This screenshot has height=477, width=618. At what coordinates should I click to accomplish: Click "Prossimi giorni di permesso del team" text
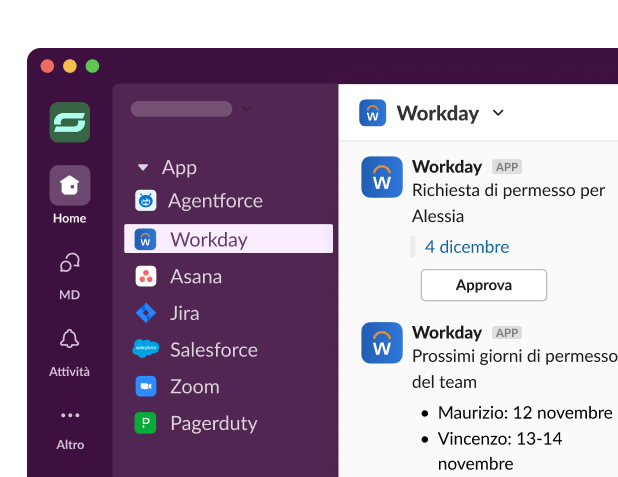click(x=514, y=369)
